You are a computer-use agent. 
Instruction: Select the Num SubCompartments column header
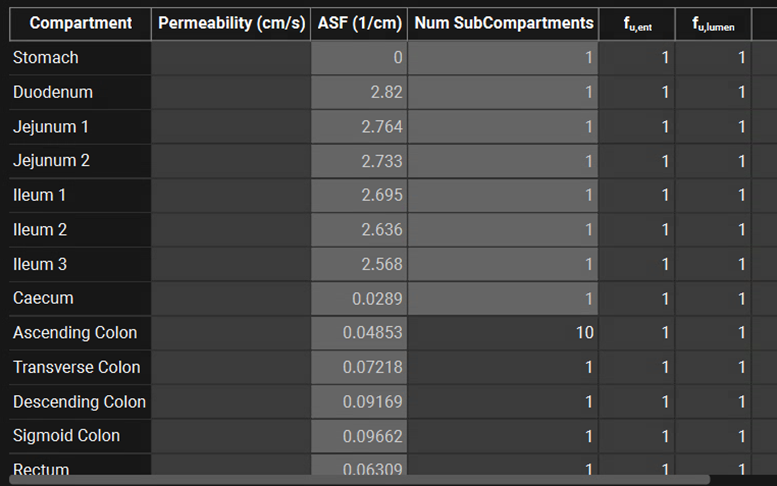click(503, 23)
